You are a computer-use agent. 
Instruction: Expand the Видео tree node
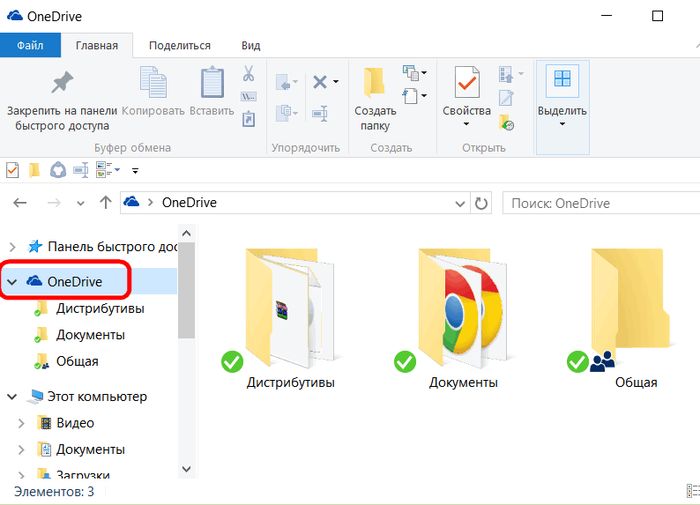[22, 423]
